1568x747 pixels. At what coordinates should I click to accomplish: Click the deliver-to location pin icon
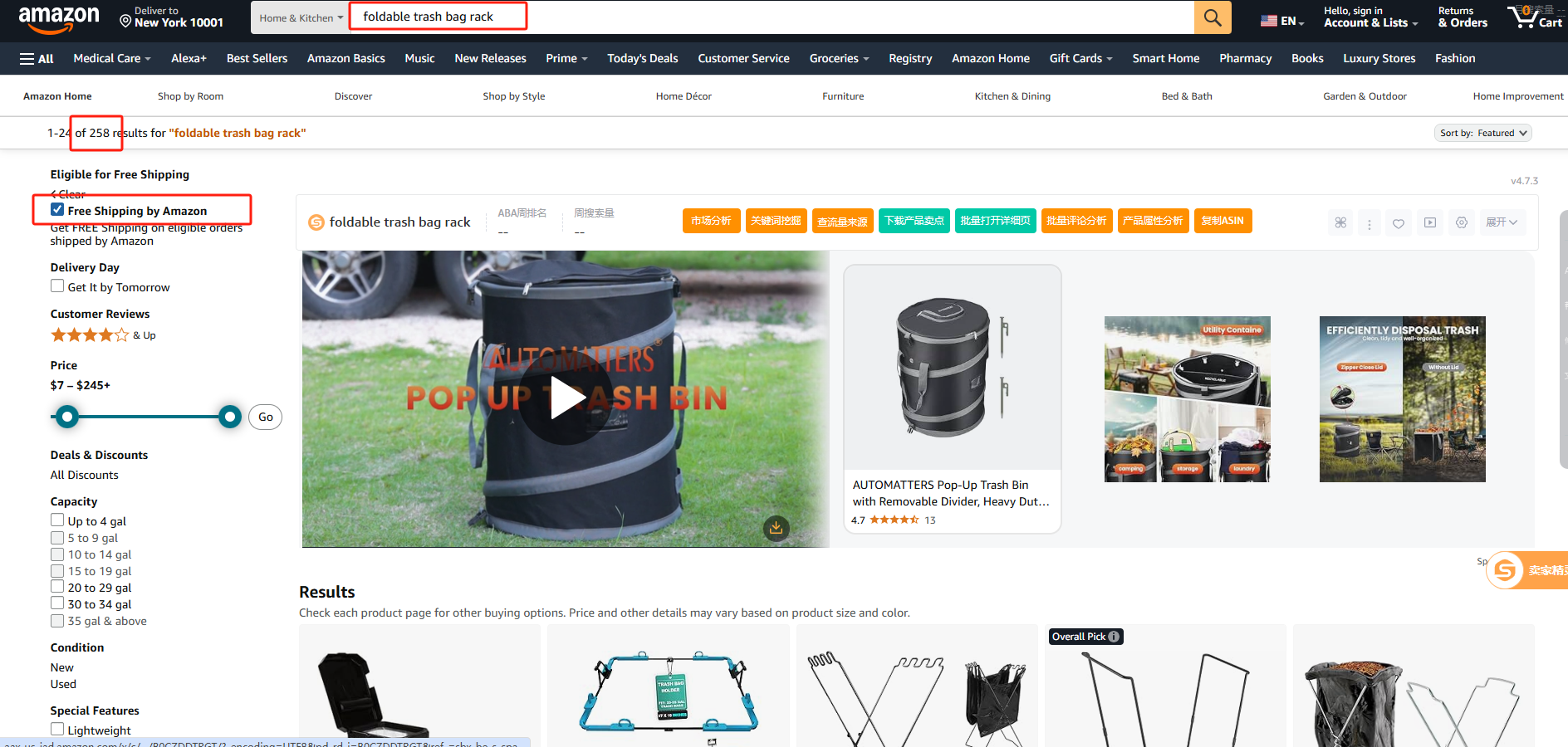[x=125, y=20]
